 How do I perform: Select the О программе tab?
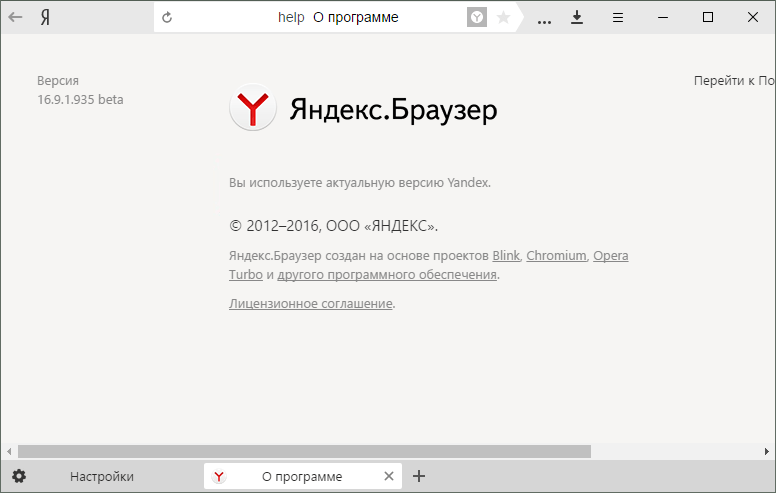(x=302, y=477)
